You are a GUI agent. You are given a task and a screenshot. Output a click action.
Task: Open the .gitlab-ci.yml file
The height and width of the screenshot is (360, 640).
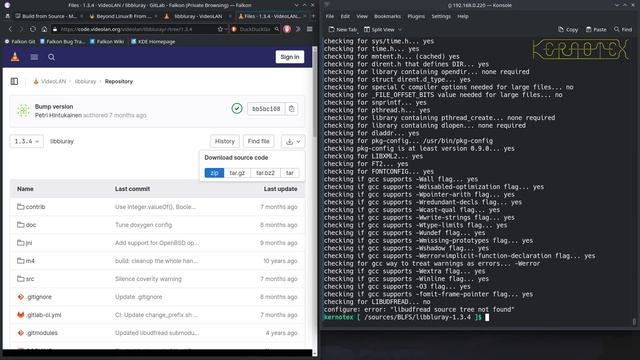[x=43, y=315]
